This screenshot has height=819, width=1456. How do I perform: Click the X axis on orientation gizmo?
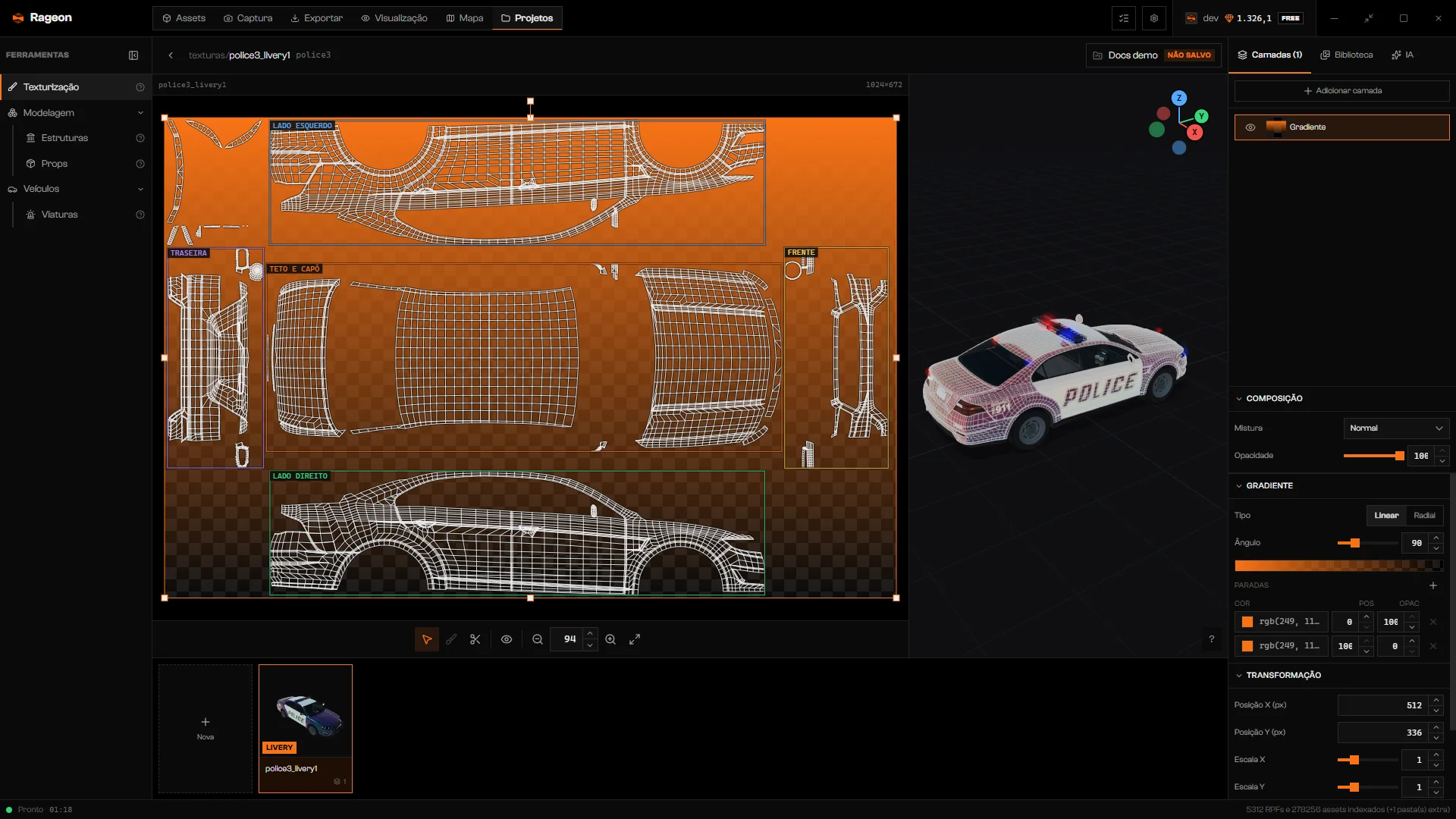click(x=1195, y=132)
